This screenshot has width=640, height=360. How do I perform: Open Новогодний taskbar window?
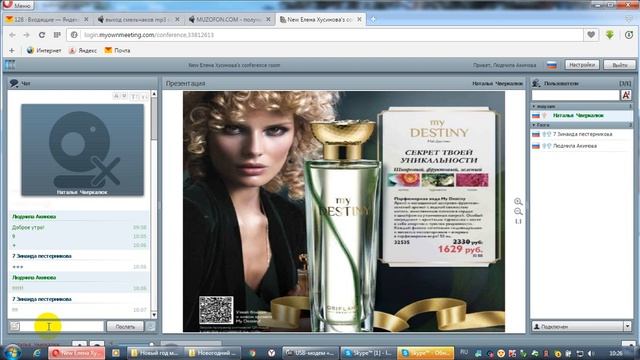pos(212,353)
